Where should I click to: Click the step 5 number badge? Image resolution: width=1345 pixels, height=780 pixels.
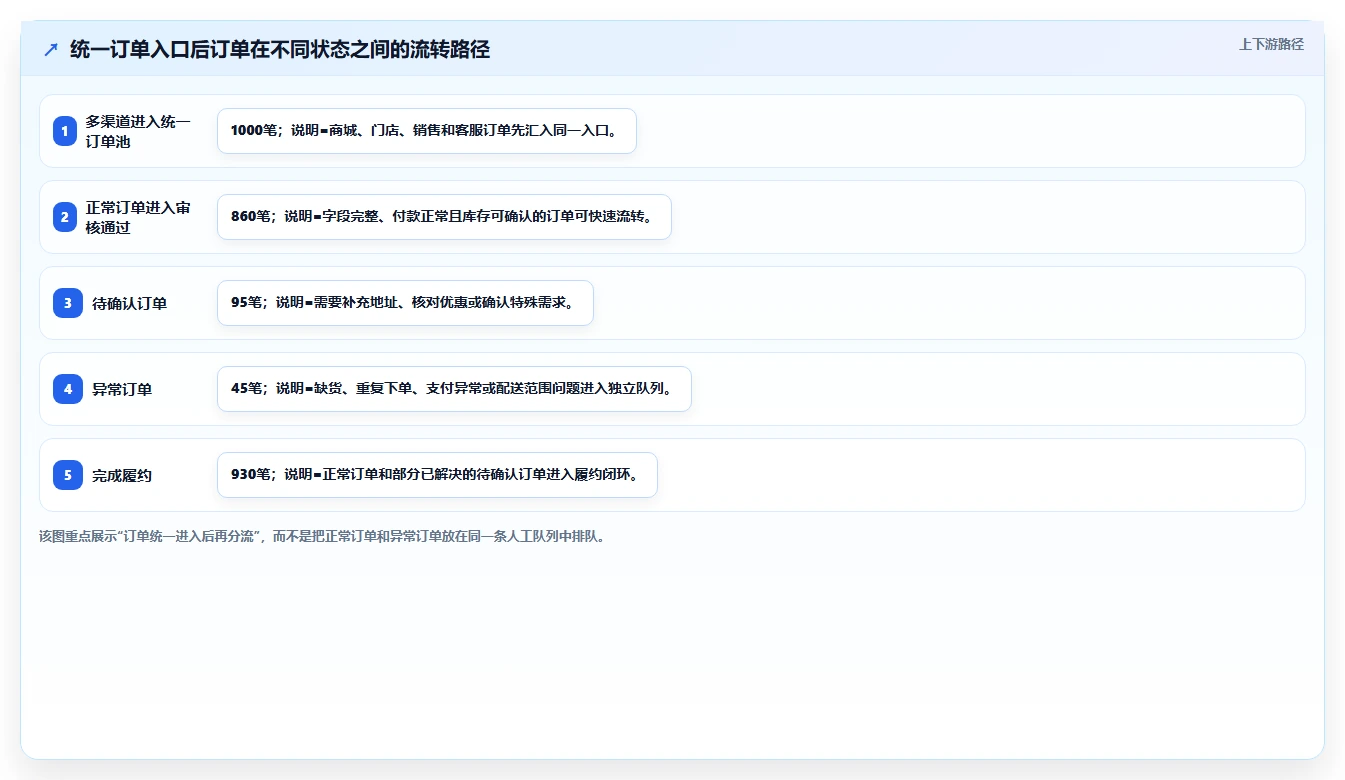(x=68, y=475)
